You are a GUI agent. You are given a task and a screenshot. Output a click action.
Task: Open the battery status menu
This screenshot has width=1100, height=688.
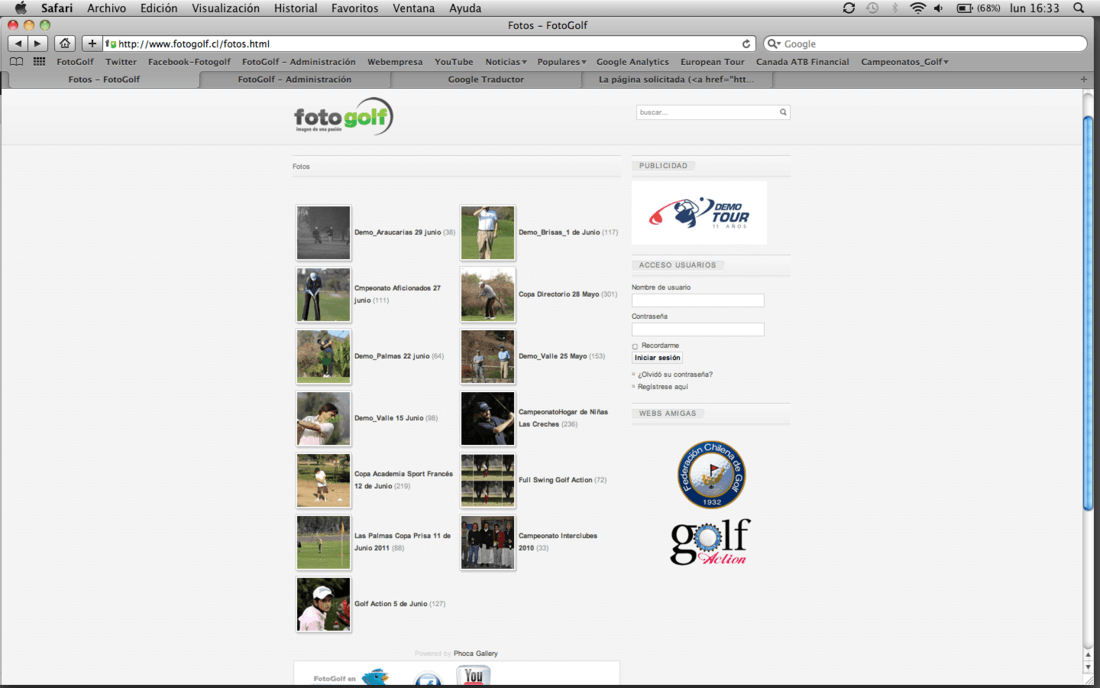[x=978, y=8]
